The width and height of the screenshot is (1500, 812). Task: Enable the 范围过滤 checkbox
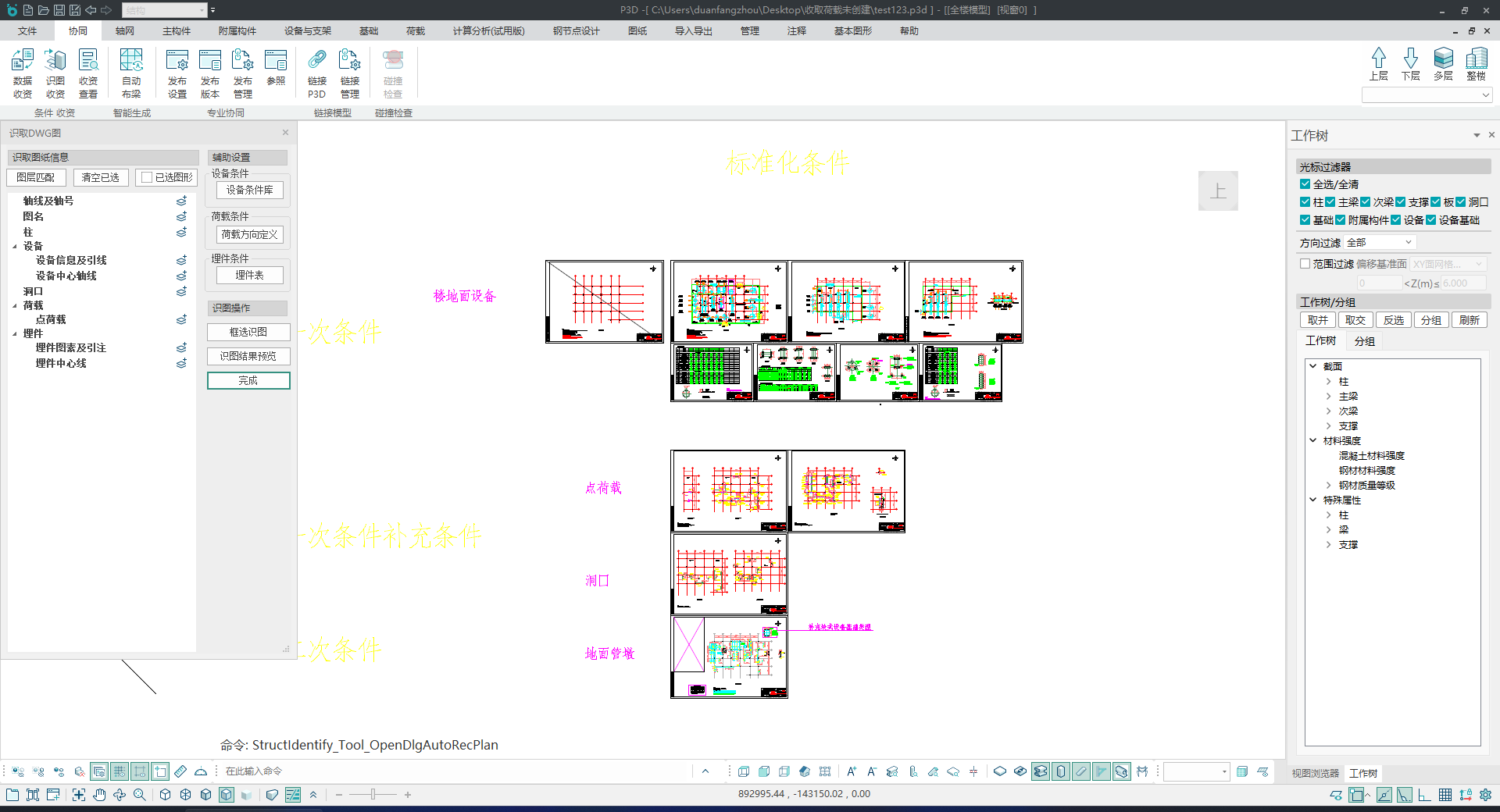tap(1305, 264)
